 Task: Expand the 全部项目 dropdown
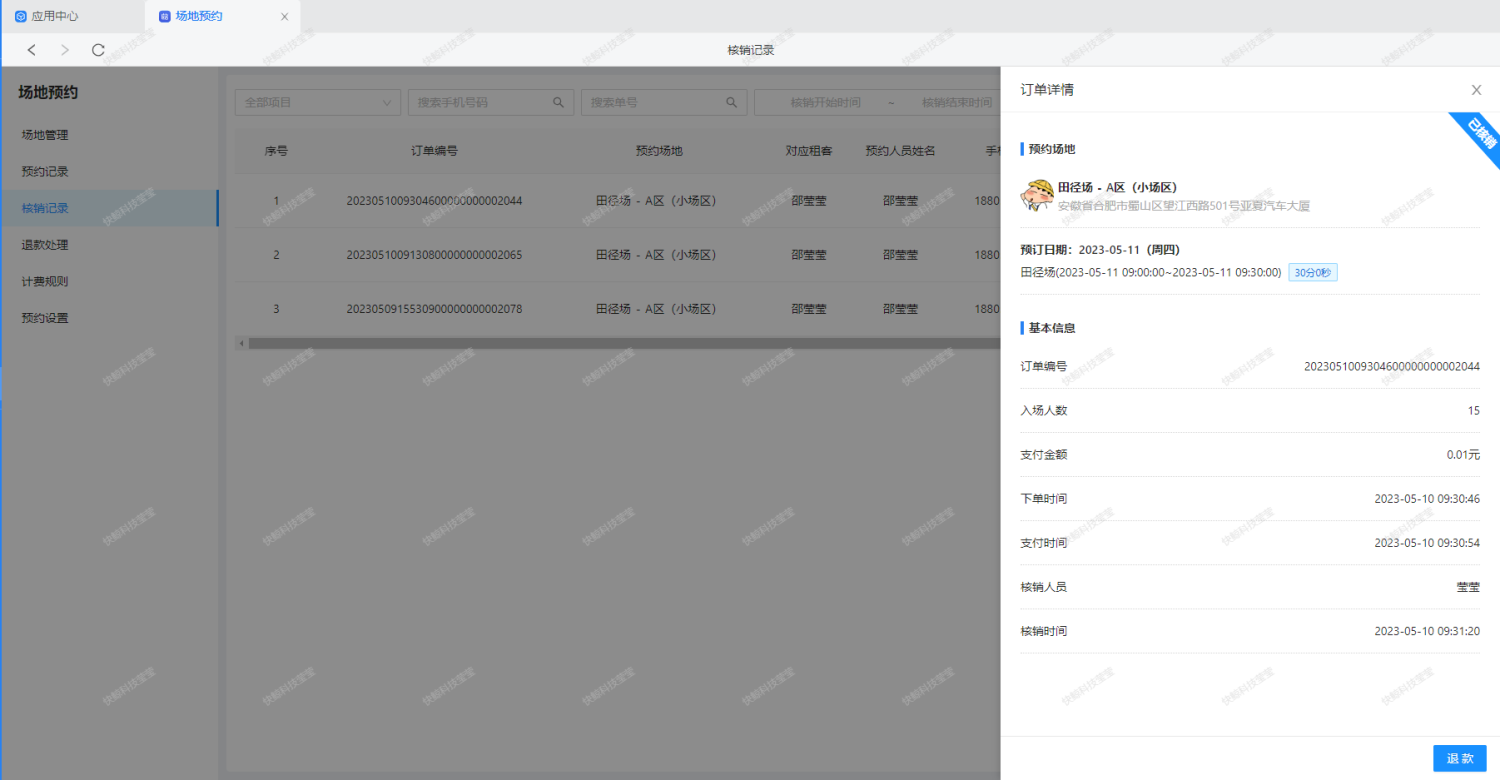click(x=318, y=102)
